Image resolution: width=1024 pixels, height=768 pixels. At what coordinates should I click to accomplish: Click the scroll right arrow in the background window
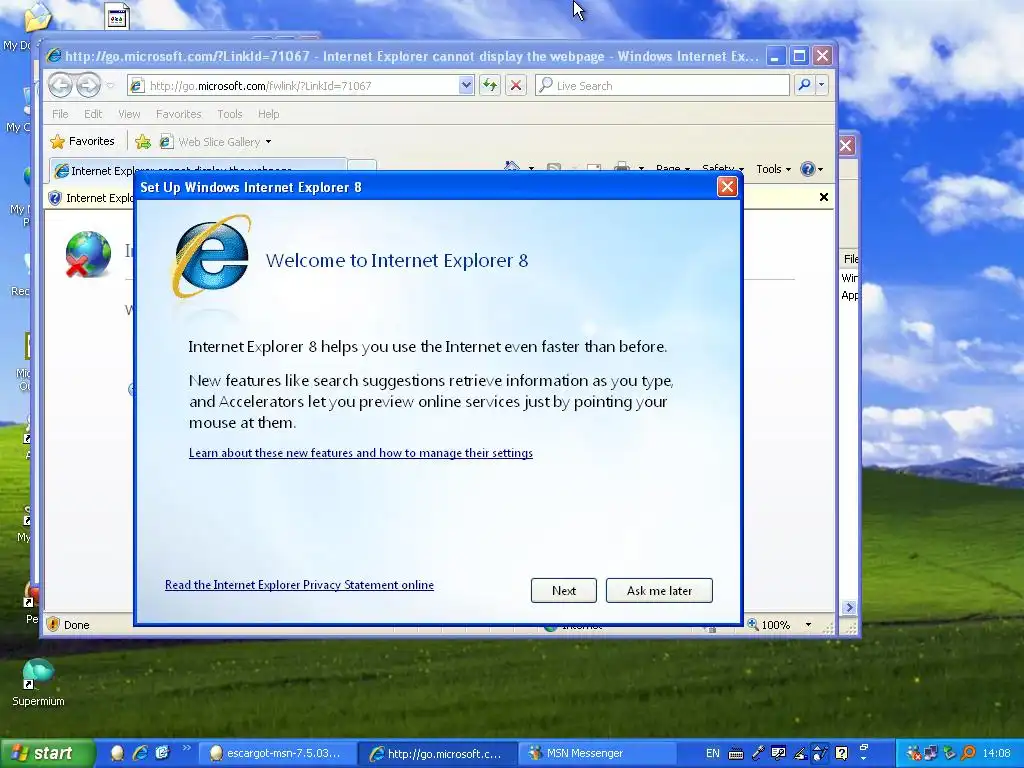(x=849, y=607)
